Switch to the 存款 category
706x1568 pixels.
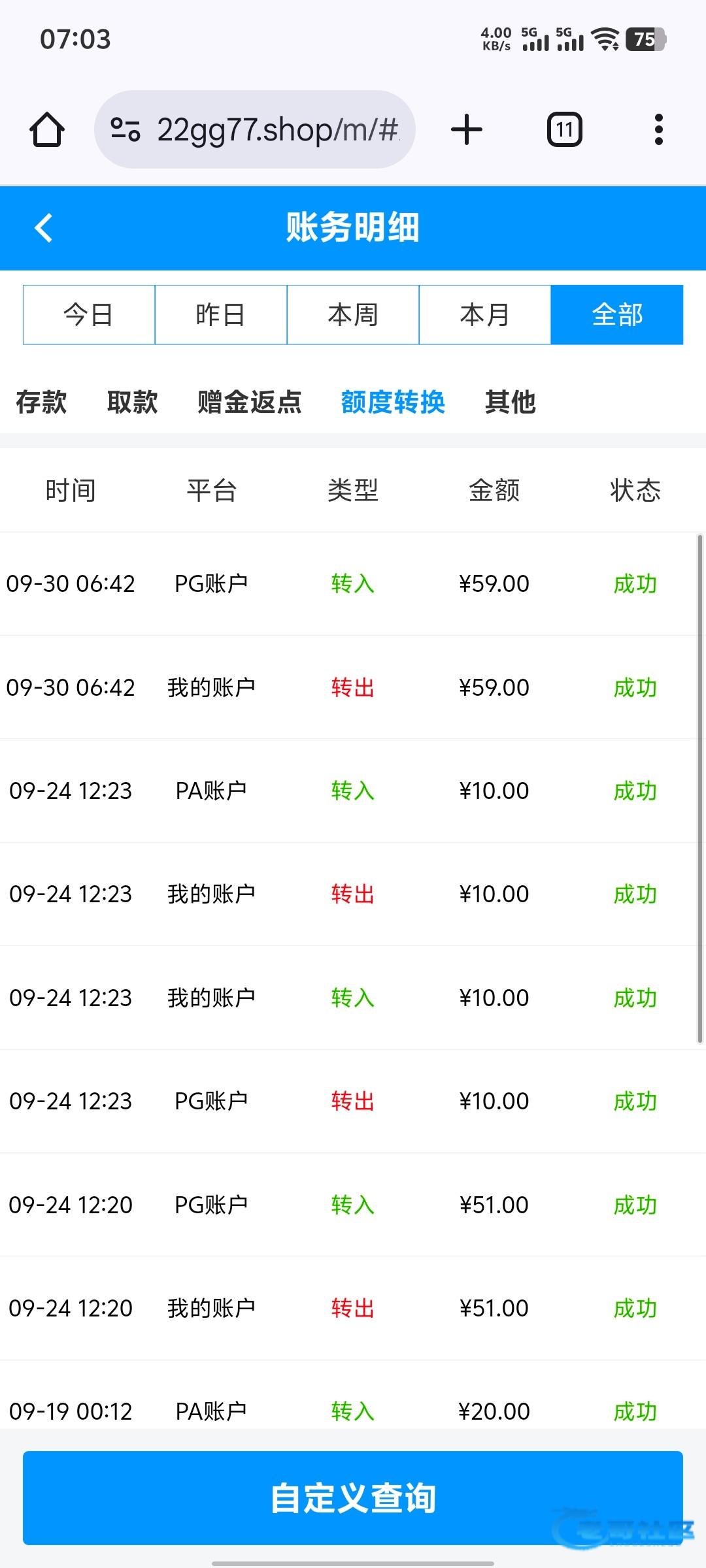(41, 402)
